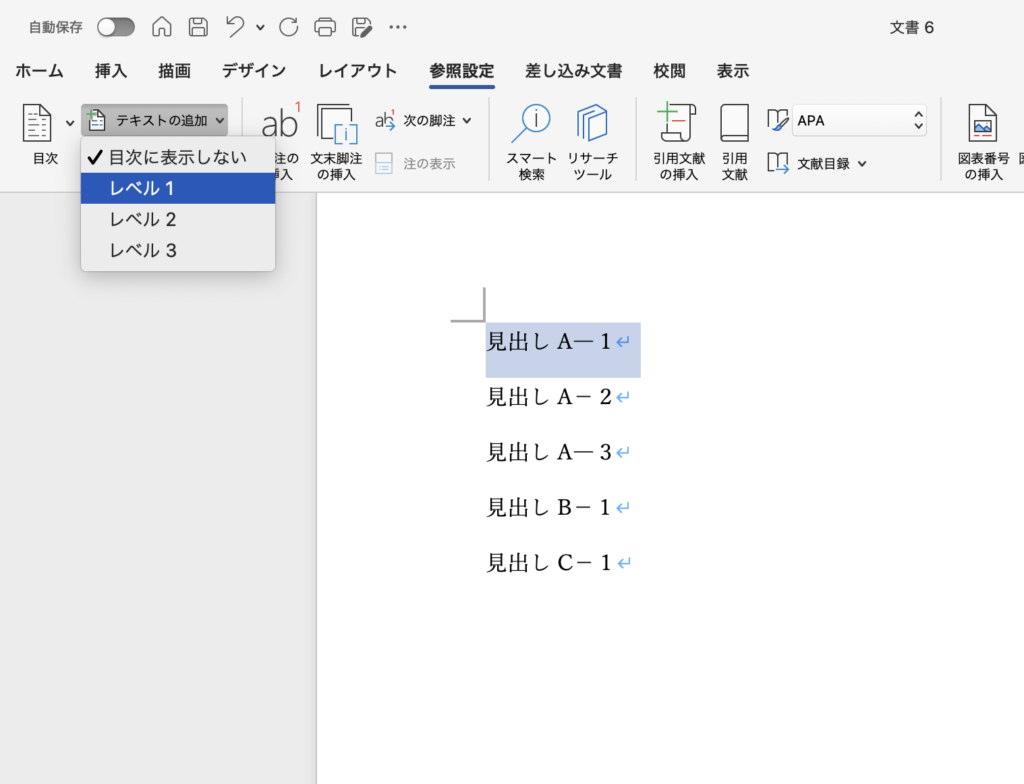Click the Save floppy disk icon
Viewport: 1024px width, 784px height.
[199, 27]
